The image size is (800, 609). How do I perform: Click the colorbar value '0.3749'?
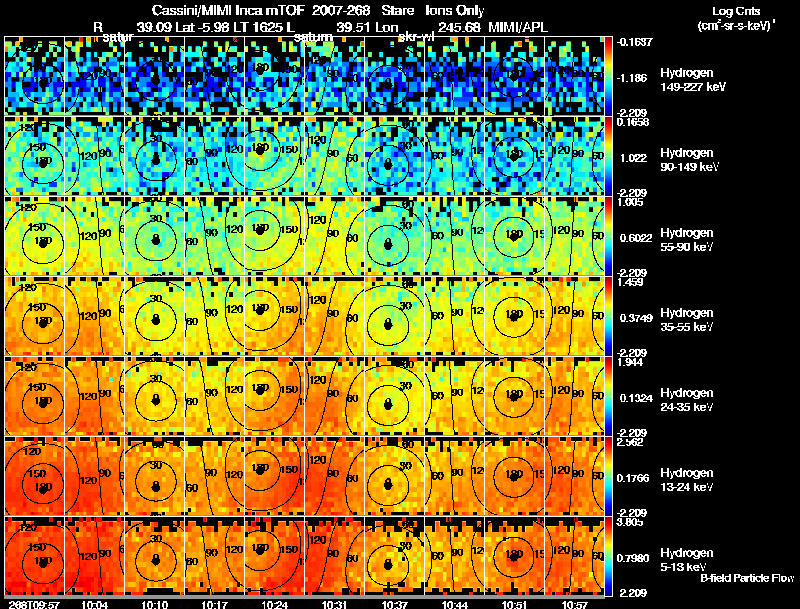coord(636,318)
